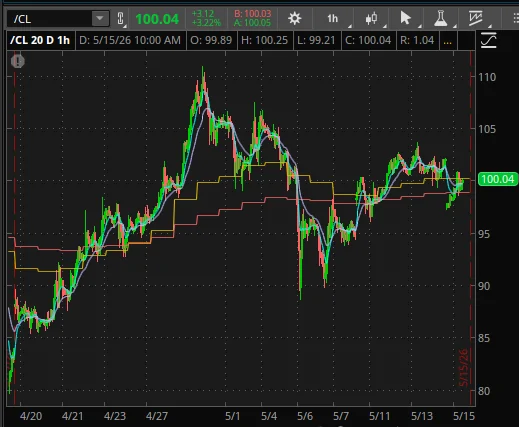Image resolution: width=519 pixels, height=427 pixels.
Task: Open the 1h timeframe dropdown
Action: click(332, 18)
